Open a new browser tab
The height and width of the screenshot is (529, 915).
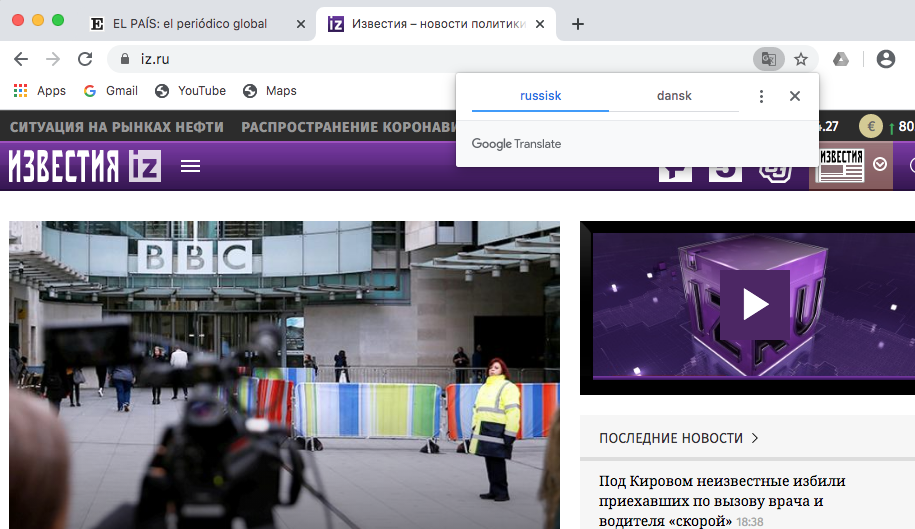coord(578,24)
